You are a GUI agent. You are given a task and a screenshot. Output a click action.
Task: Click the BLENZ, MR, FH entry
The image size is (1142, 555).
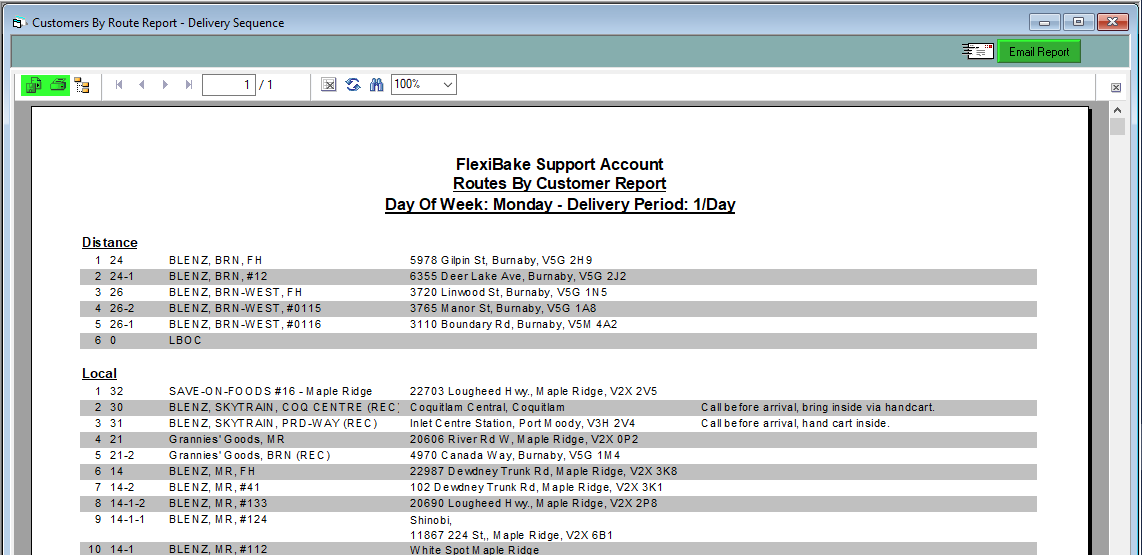click(x=213, y=471)
